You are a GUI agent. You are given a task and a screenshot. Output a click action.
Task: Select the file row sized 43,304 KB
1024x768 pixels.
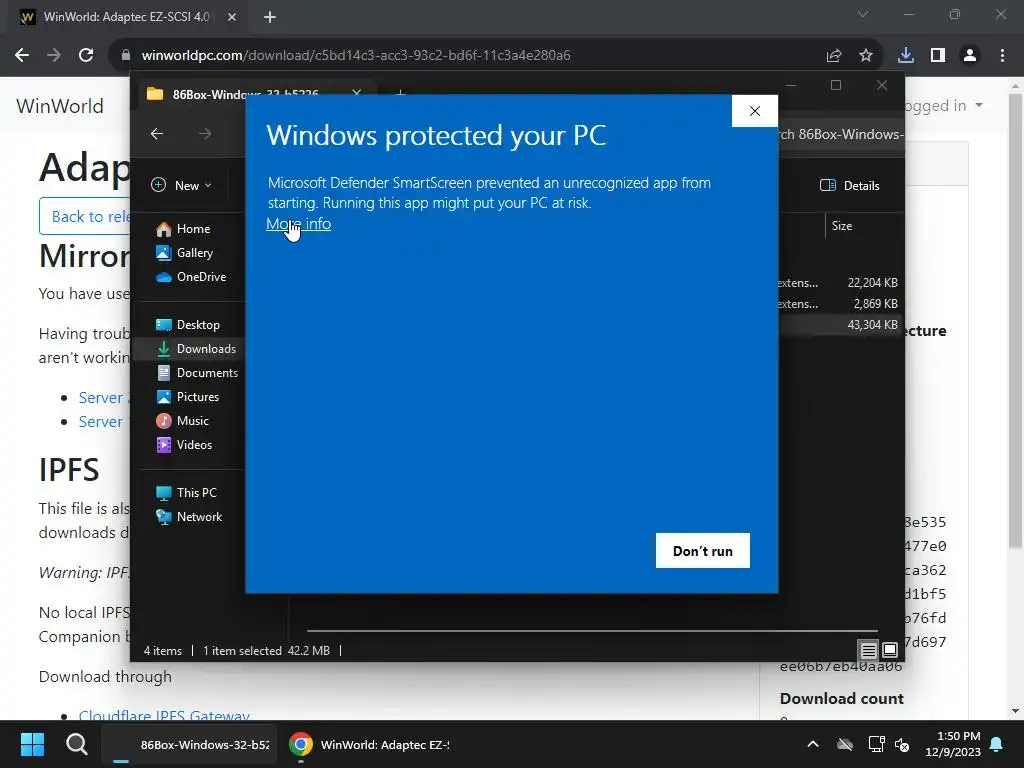839,325
